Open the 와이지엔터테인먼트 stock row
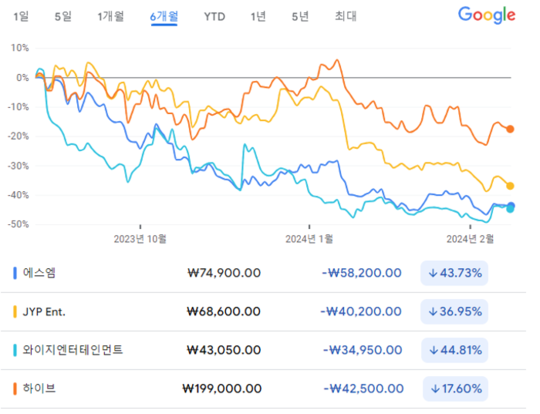Viewport: 540px width, 414px height. click(263, 350)
